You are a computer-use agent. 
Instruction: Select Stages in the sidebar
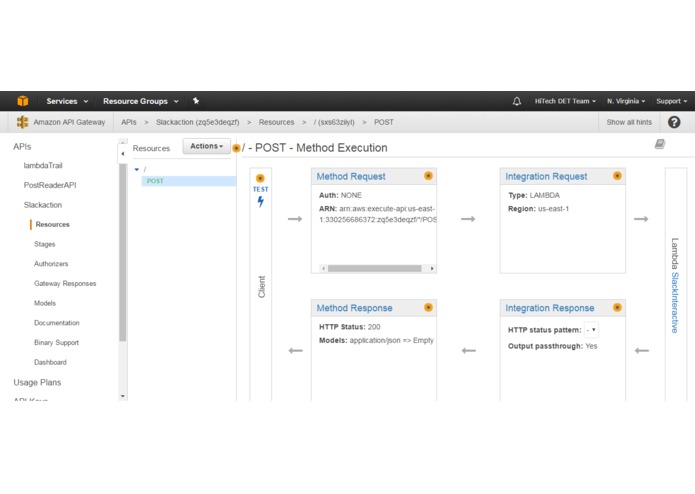pyautogui.click(x=44, y=244)
